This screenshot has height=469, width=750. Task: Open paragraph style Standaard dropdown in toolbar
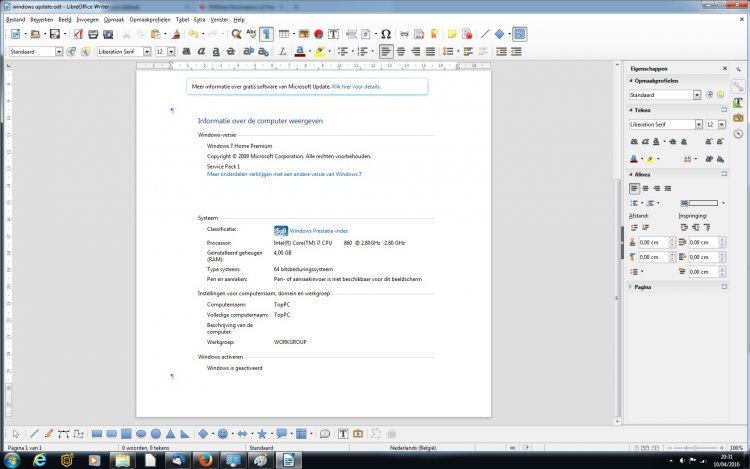pyautogui.click(x=59, y=51)
